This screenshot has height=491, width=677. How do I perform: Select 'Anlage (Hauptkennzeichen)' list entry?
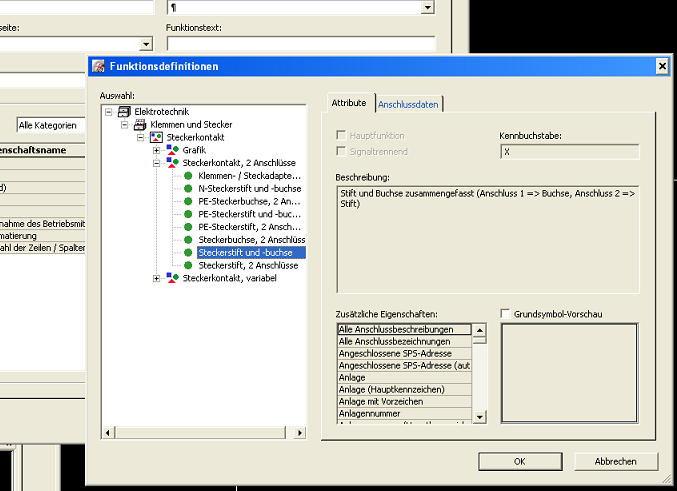click(404, 390)
